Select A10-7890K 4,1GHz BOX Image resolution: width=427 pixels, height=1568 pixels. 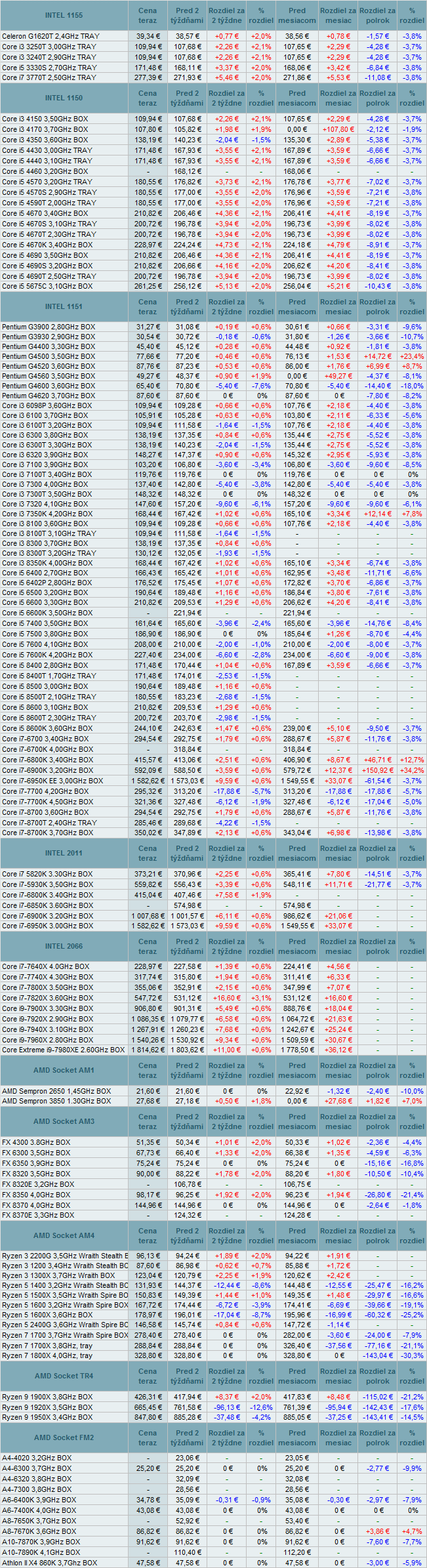[41, 1552]
